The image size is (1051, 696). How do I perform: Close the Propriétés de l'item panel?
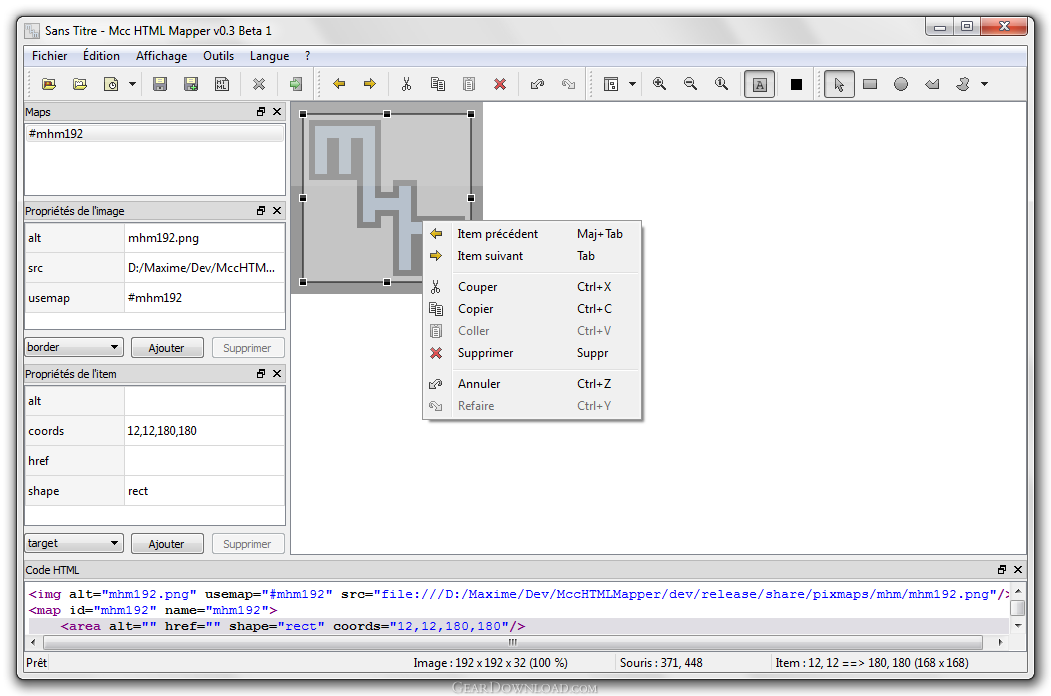tap(277, 373)
